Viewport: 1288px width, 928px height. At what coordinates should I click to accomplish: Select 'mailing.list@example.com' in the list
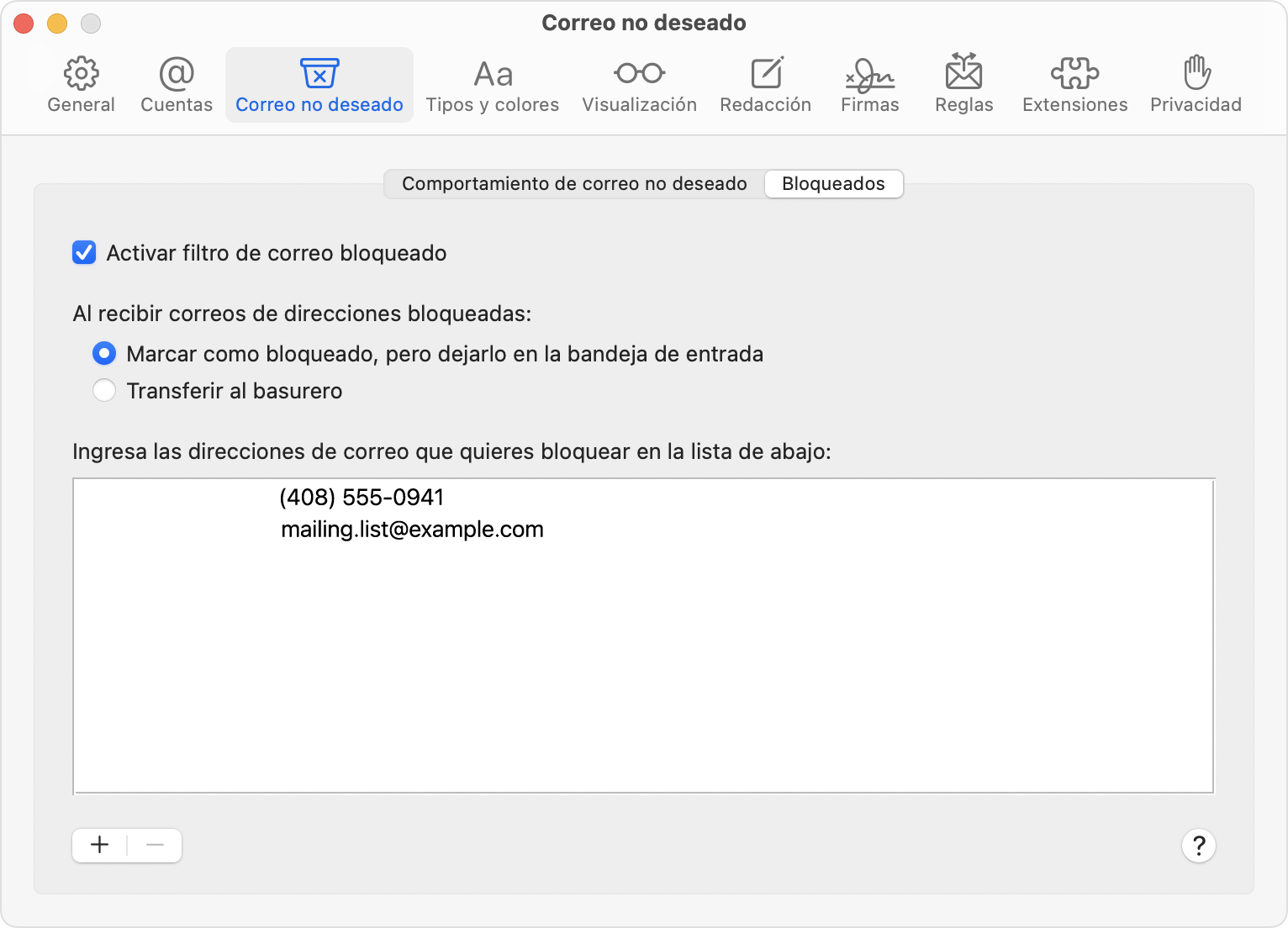point(412,529)
